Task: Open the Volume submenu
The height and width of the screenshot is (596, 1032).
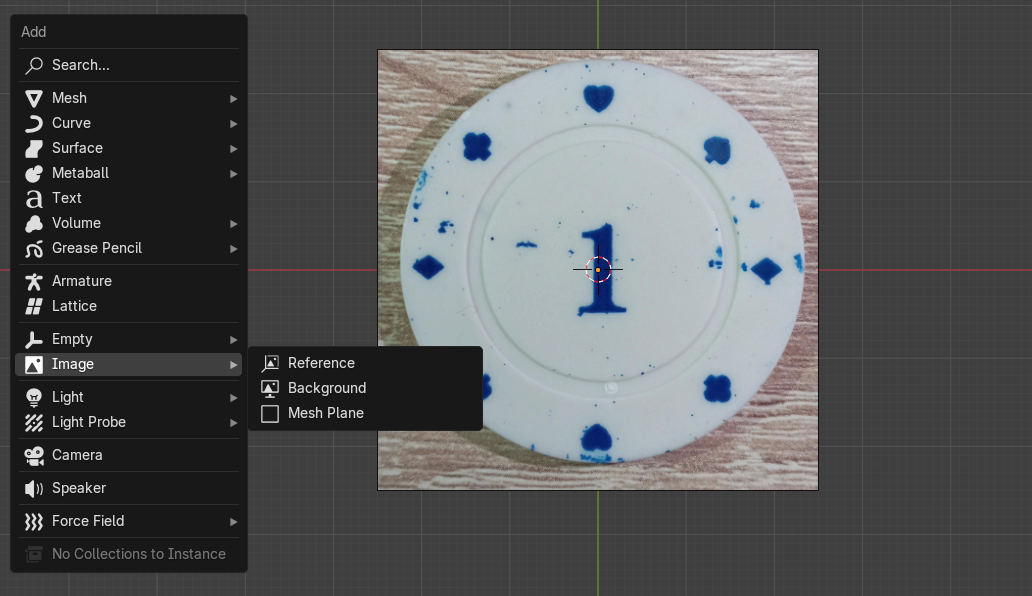Action: pos(76,223)
